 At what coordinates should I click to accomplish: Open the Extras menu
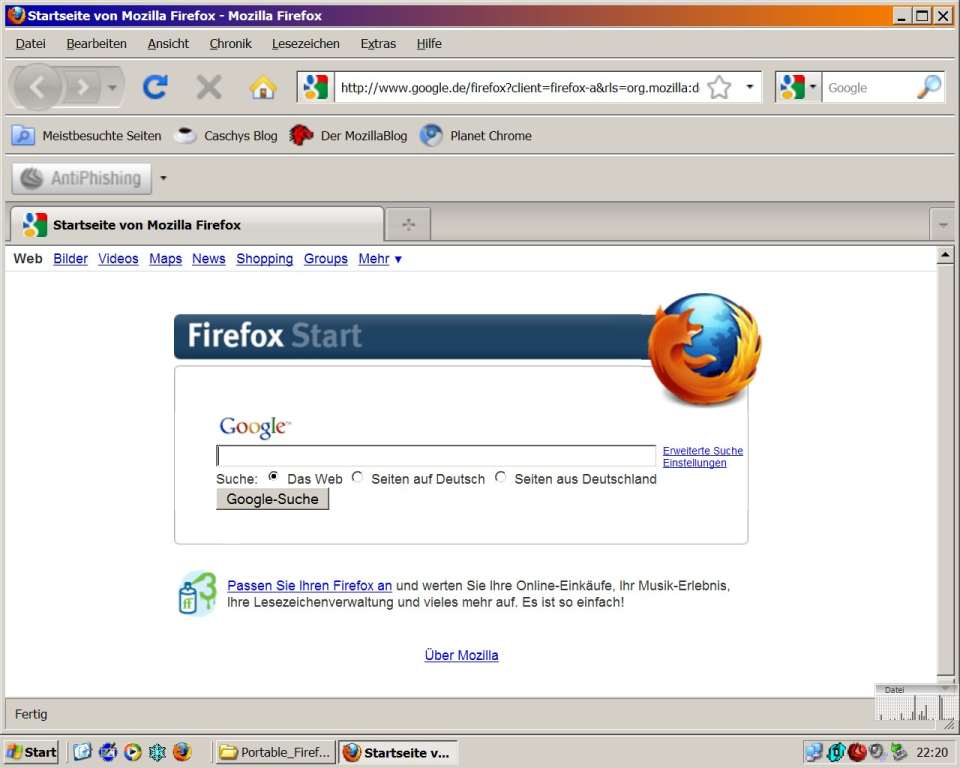(378, 43)
